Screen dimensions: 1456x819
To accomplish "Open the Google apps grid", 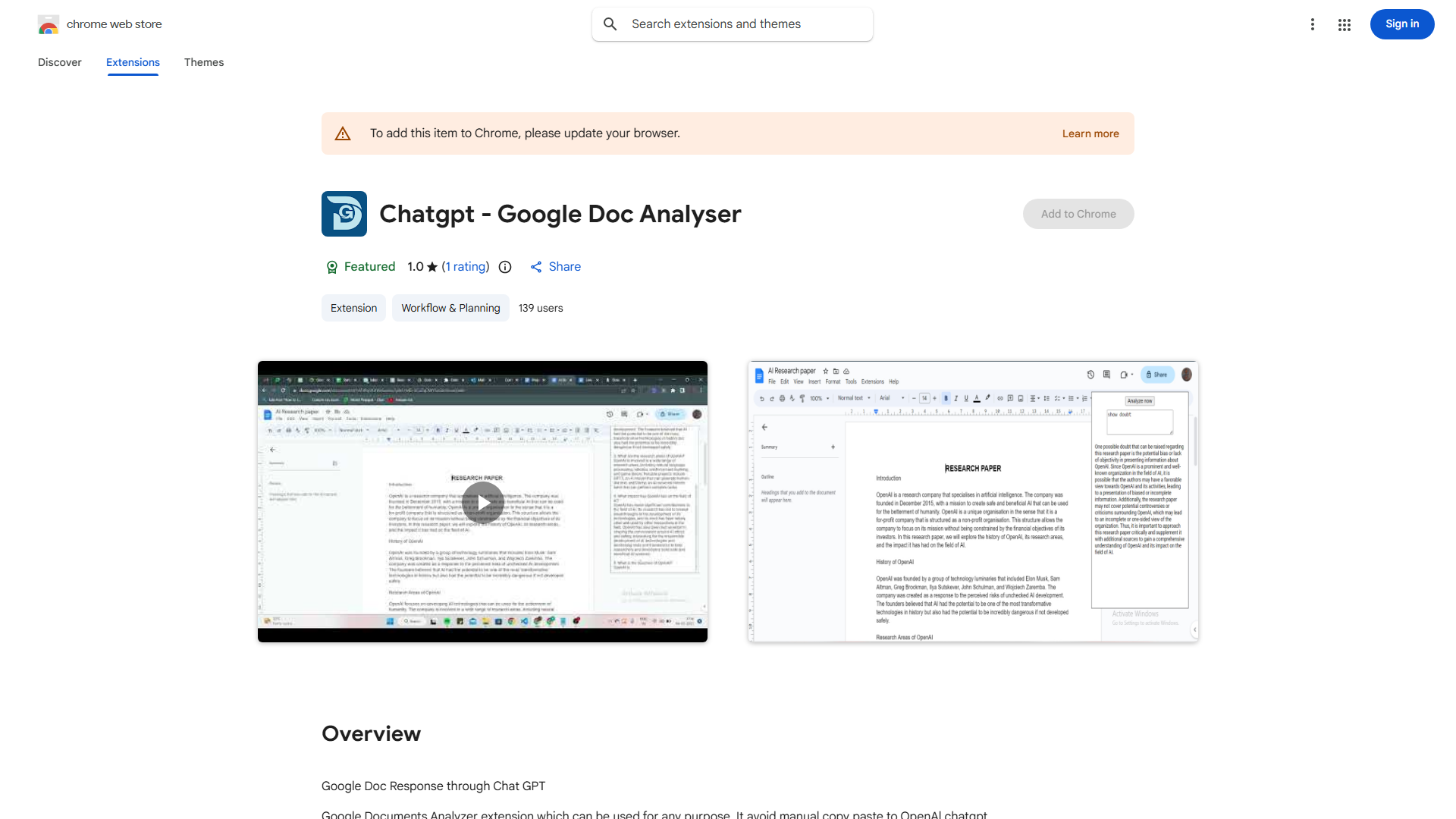I will click(x=1344, y=24).
